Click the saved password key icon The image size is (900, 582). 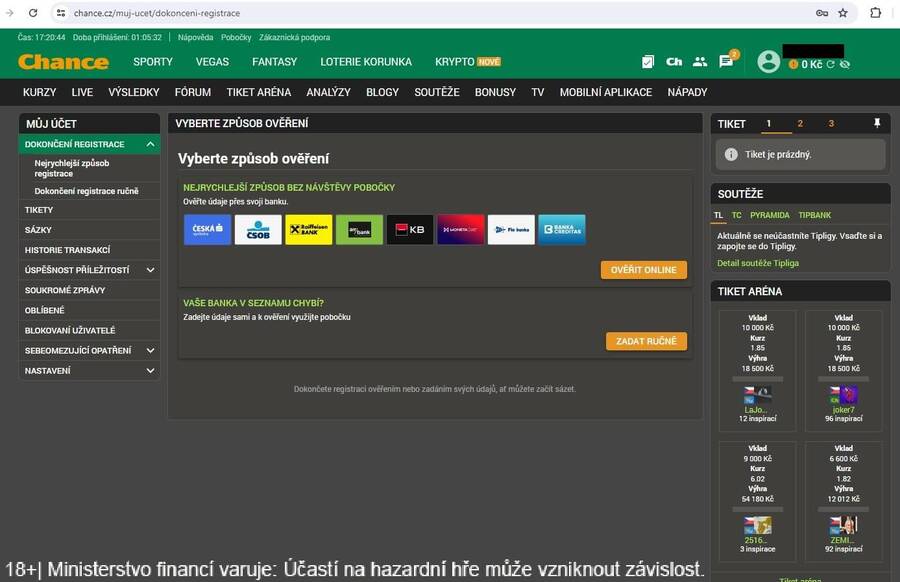click(x=822, y=13)
